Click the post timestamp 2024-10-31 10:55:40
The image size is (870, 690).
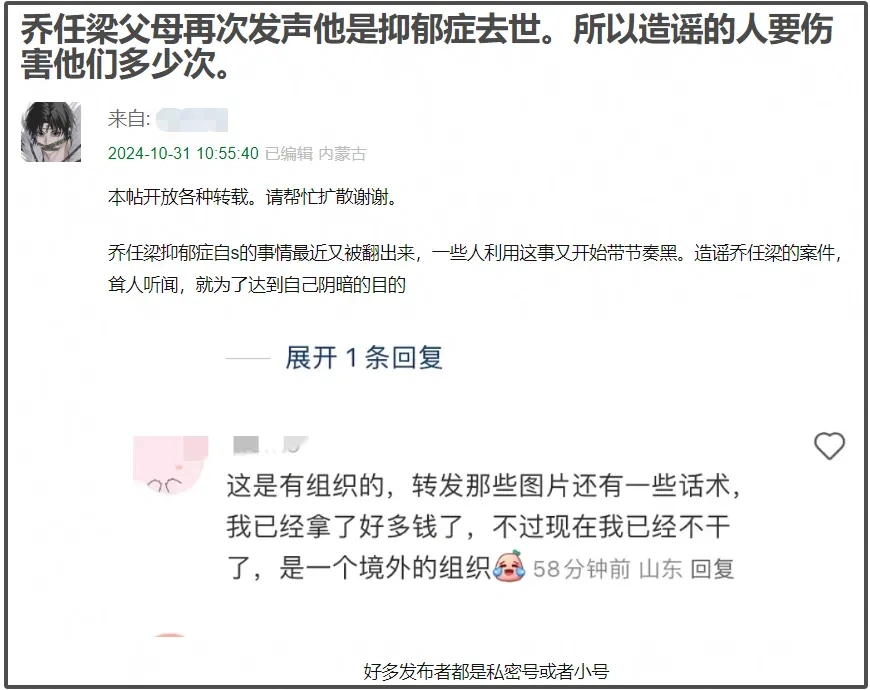pos(183,153)
